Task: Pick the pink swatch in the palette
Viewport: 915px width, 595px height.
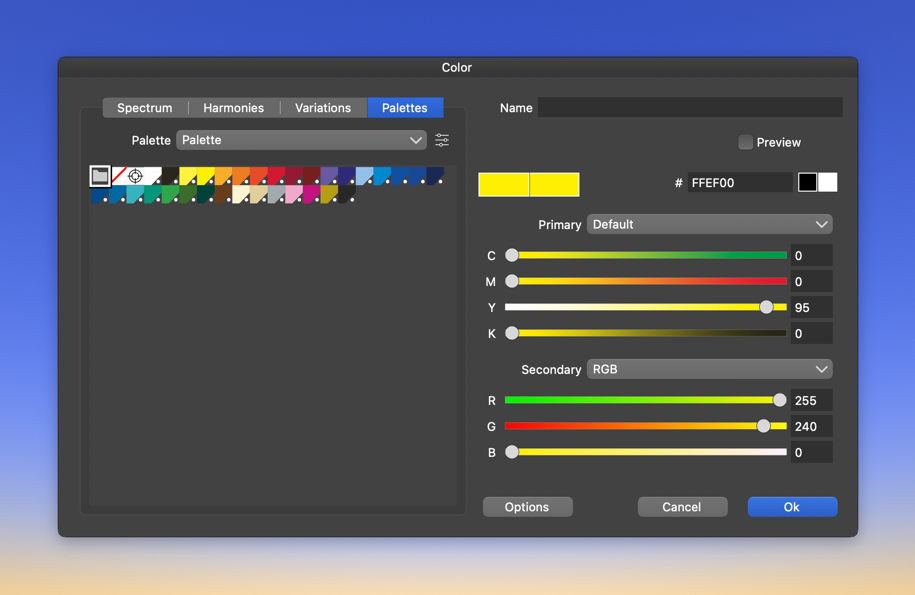Action: pos(293,194)
